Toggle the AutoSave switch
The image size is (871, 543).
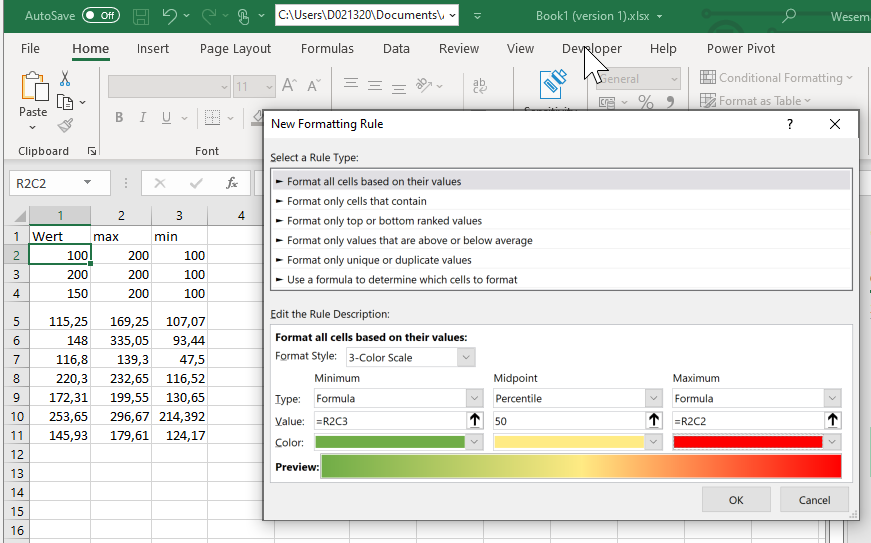[x=100, y=16]
